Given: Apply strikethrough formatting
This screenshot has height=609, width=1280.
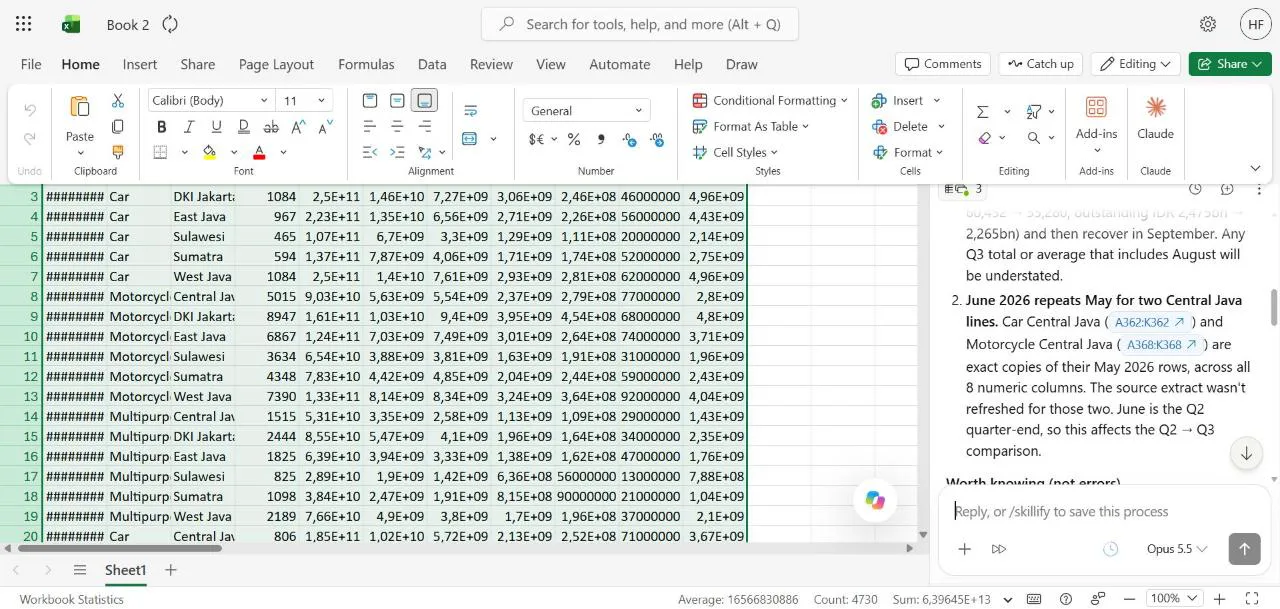Looking at the screenshot, I should click(271, 127).
